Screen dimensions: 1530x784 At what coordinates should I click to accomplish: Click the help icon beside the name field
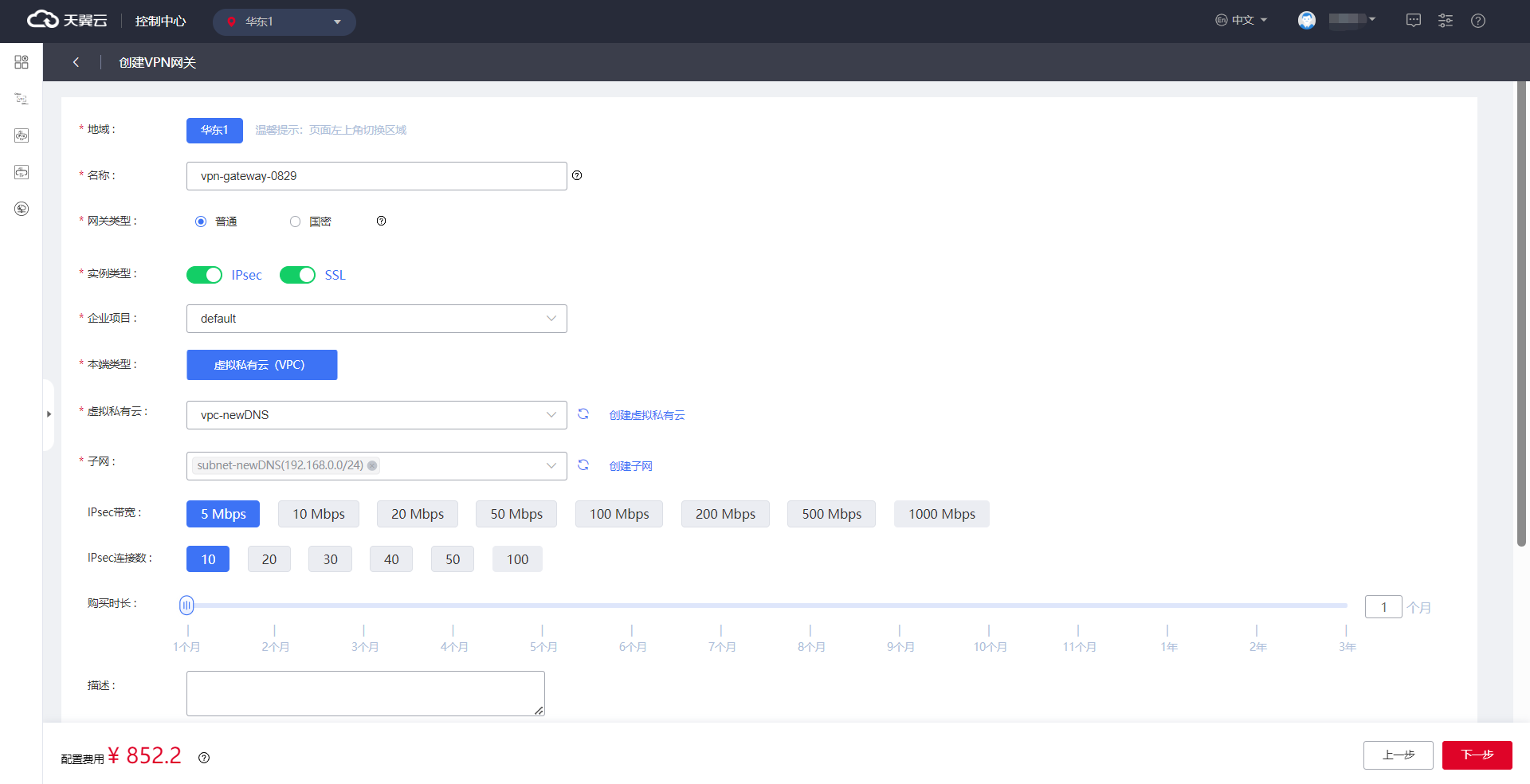(577, 175)
